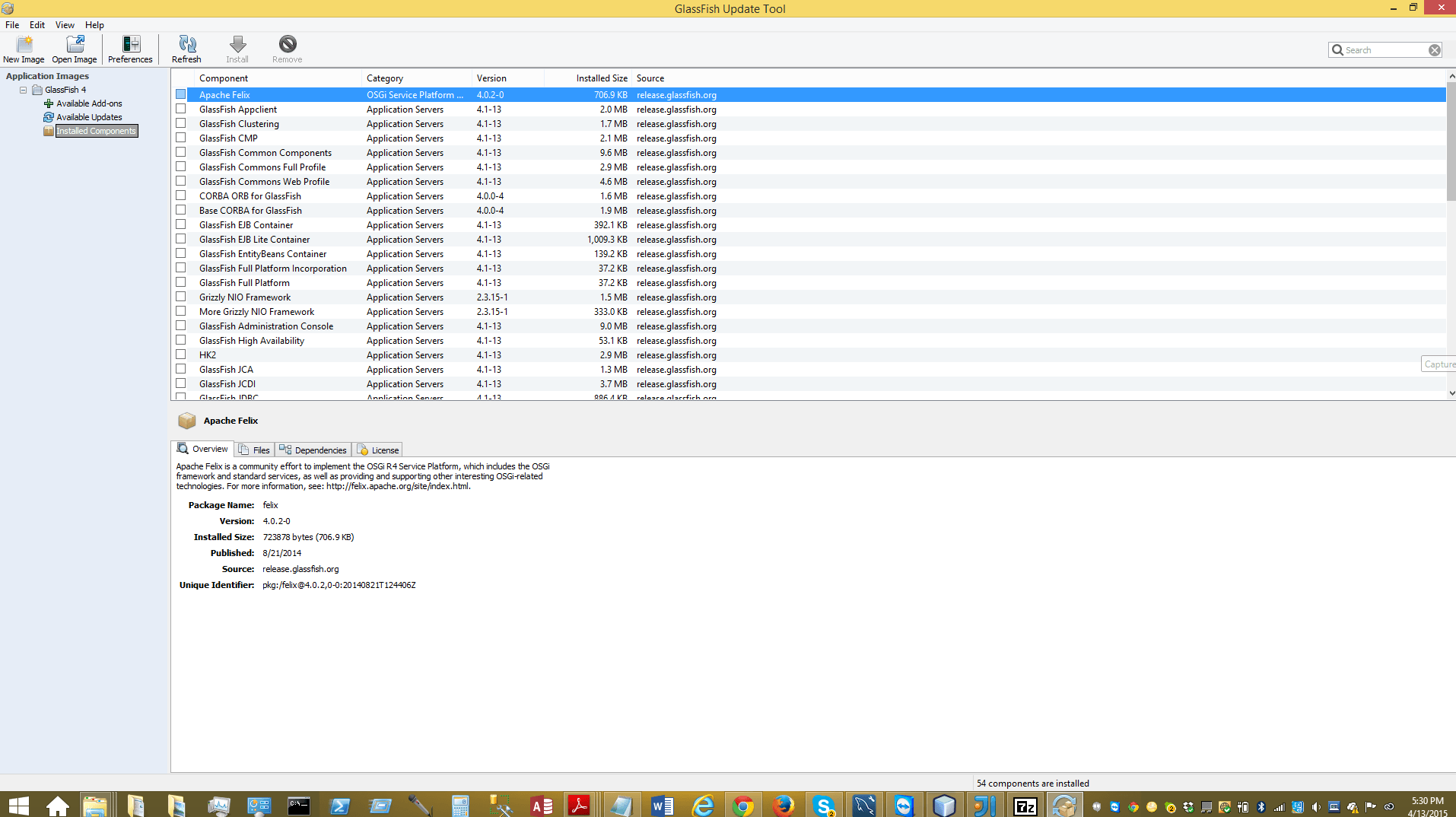Check the GlassFish JCA checkbox
Screen dimensions: 1456x817
tap(181, 369)
